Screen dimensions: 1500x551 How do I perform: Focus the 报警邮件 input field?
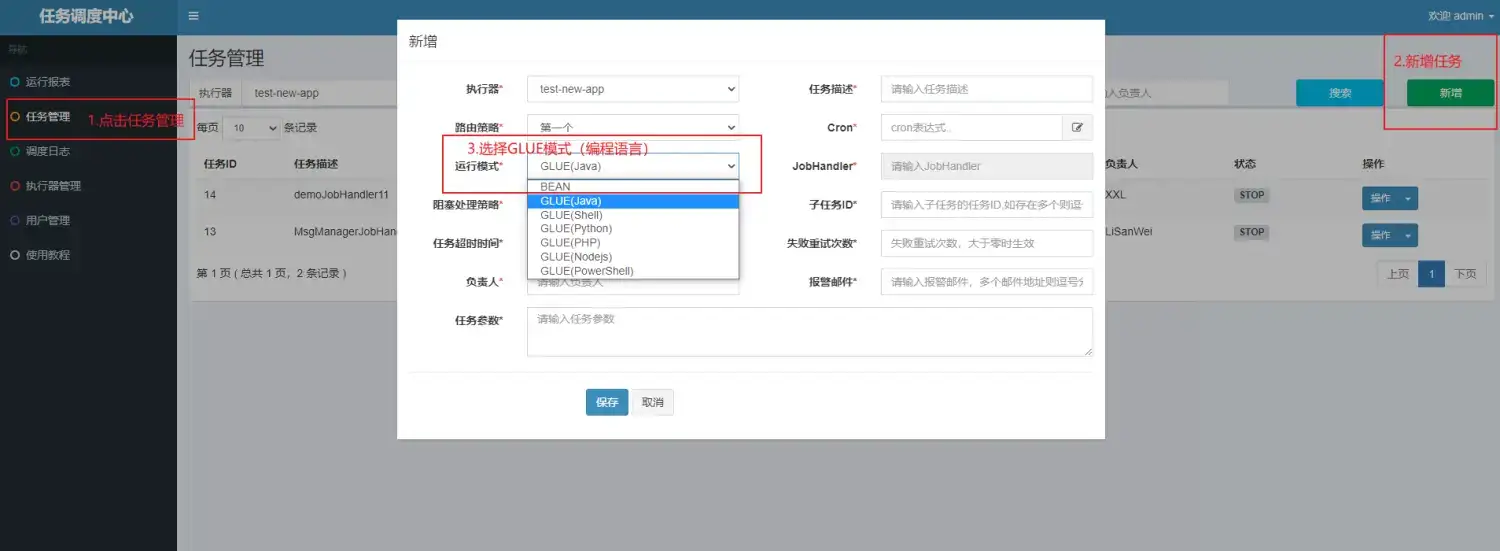(987, 282)
